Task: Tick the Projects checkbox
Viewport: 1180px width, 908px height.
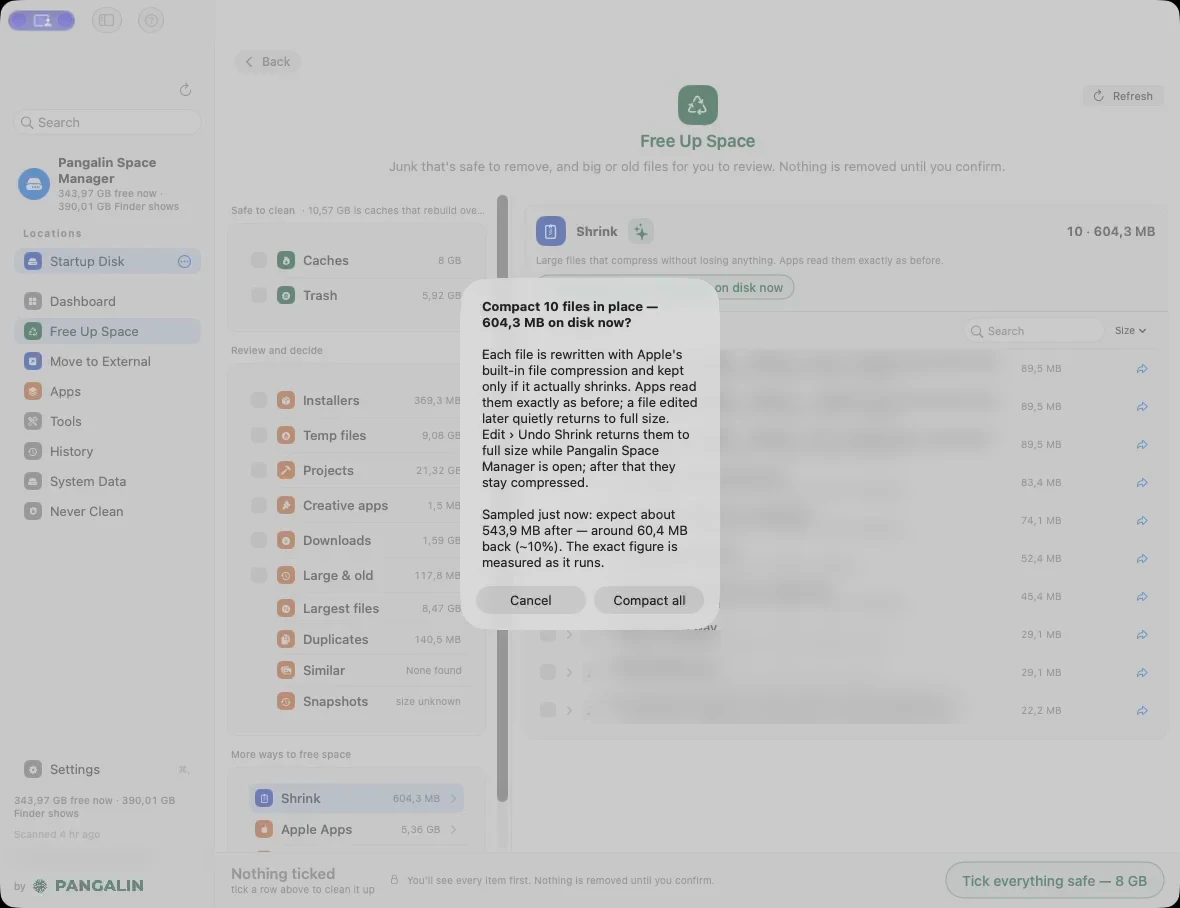Action: (259, 470)
